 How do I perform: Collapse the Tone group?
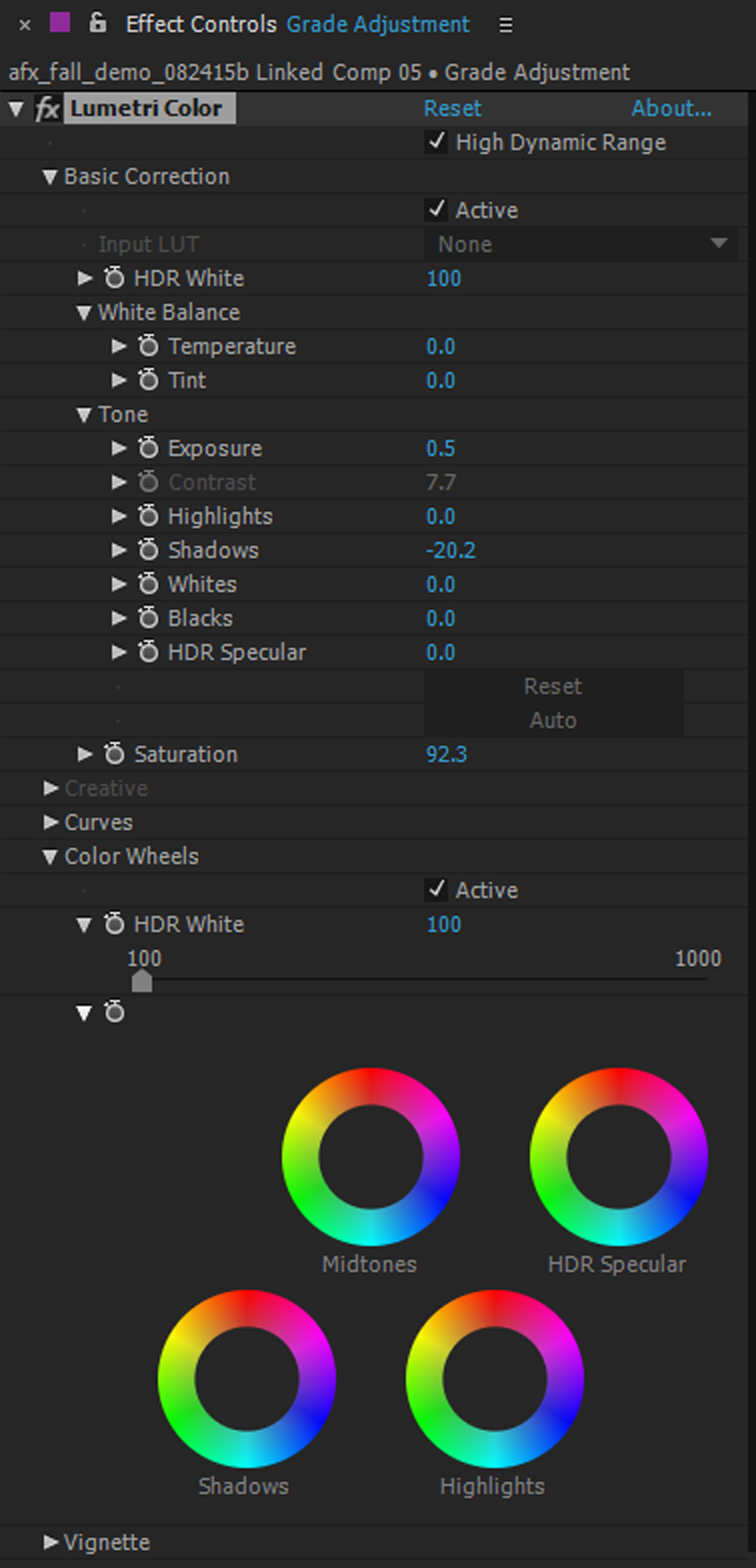[x=84, y=415]
